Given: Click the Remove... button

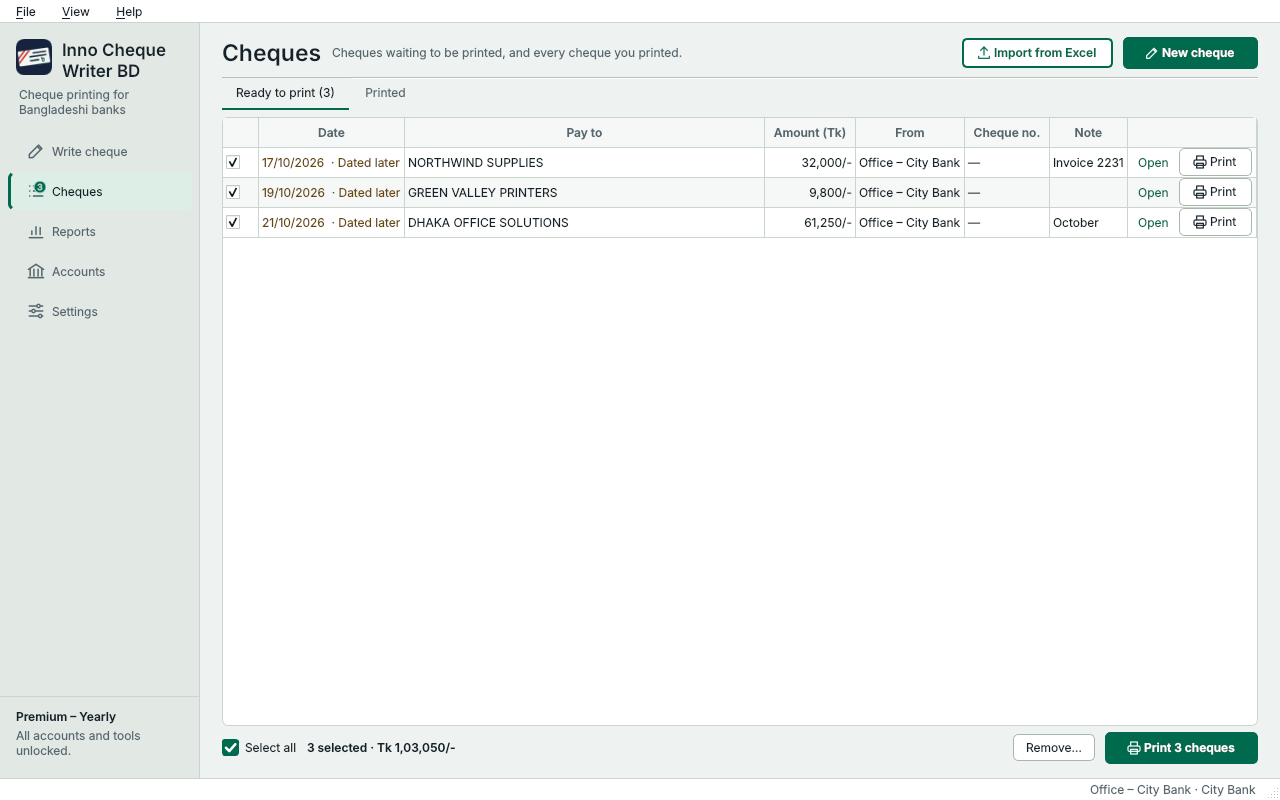Looking at the screenshot, I should click(x=1054, y=748).
